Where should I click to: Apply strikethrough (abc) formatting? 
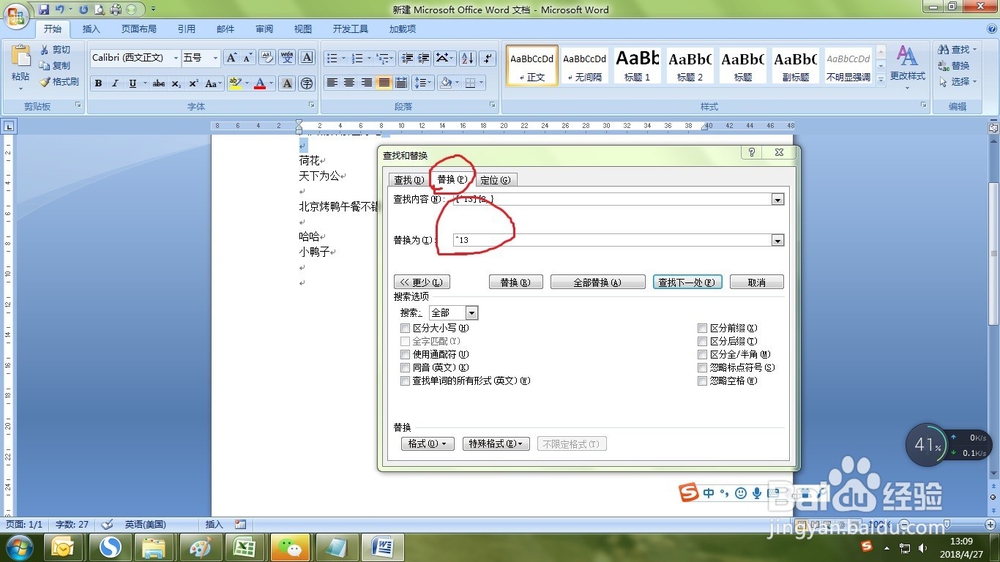tap(159, 83)
